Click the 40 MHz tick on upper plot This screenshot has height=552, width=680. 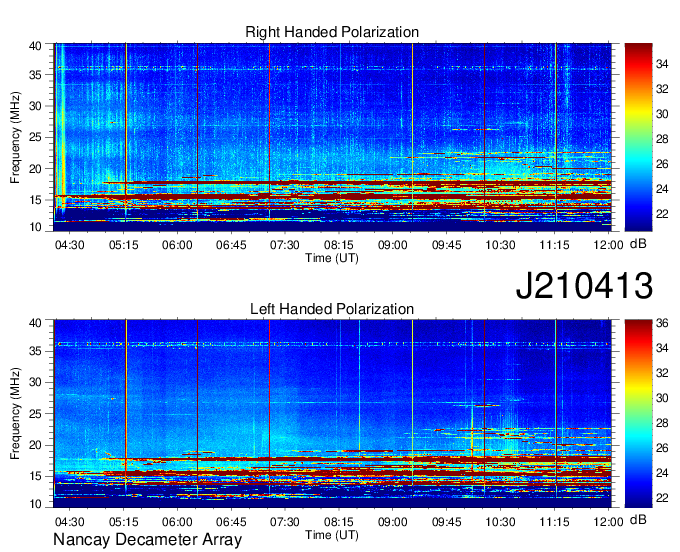pyautogui.click(x=35, y=46)
